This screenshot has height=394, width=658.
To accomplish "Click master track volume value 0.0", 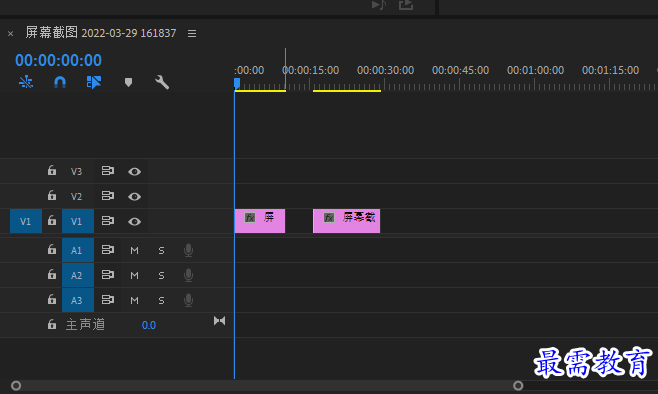I will click(149, 325).
